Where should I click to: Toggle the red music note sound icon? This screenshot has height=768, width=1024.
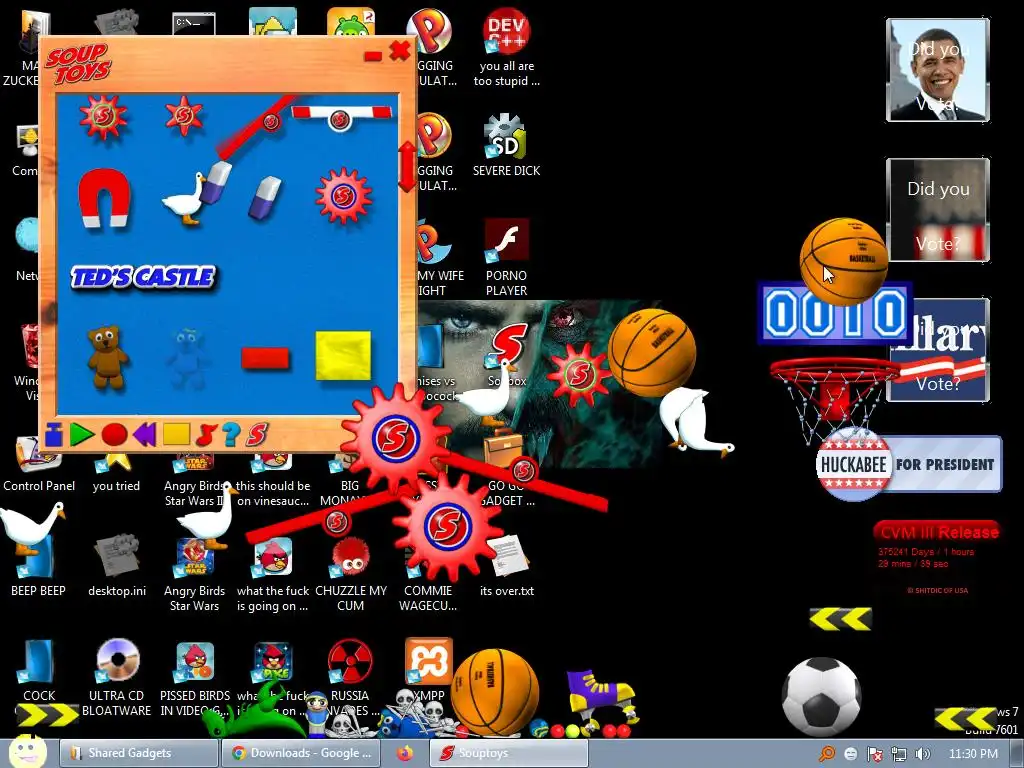pos(206,434)
